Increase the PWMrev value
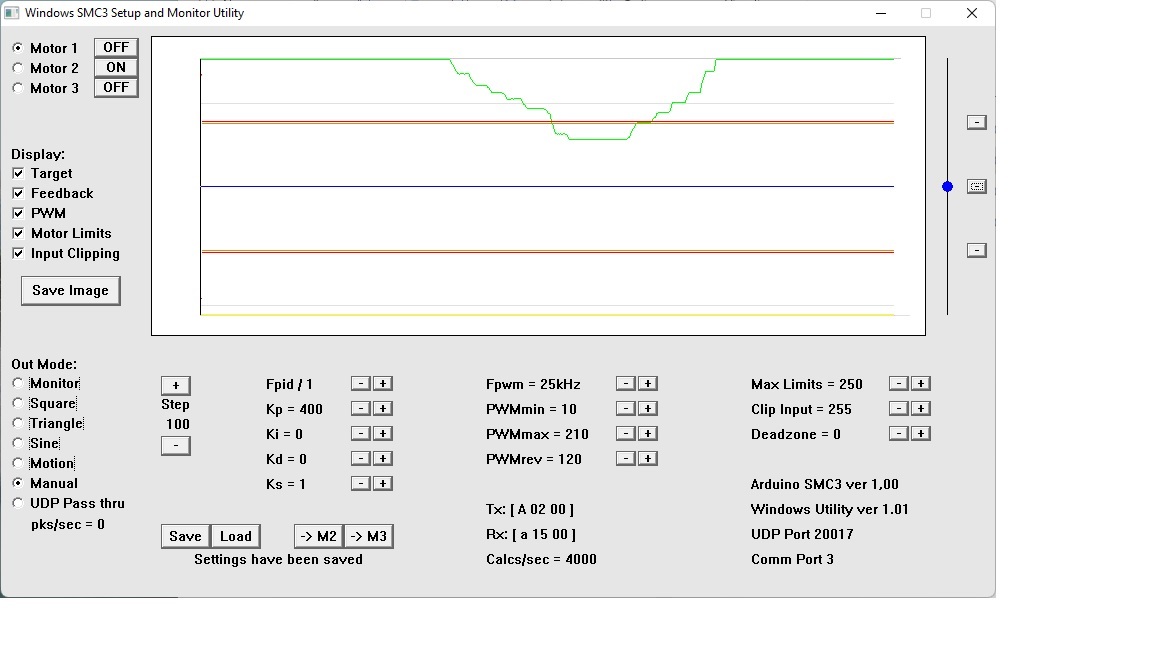This screenshot has height=648, width=1152. click(648, 458)
